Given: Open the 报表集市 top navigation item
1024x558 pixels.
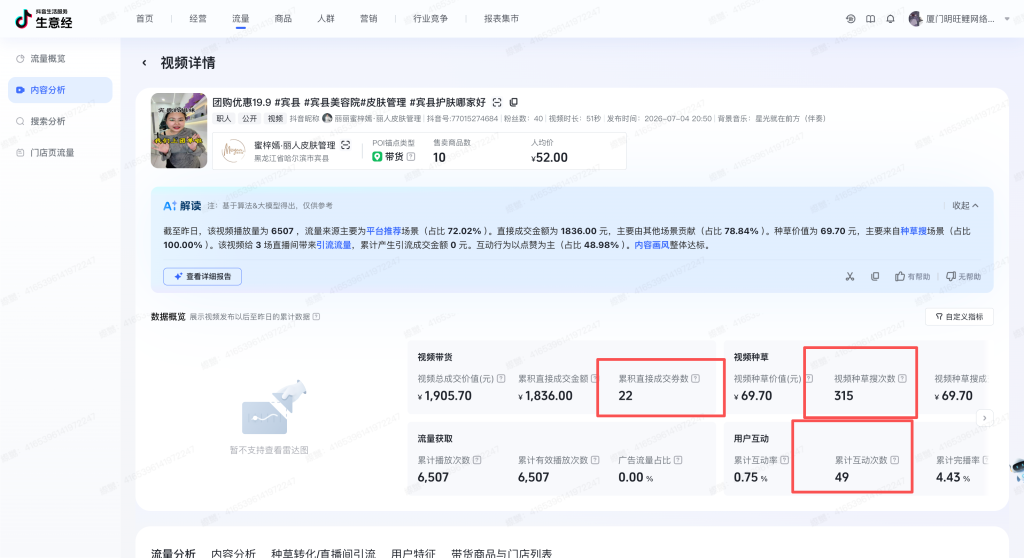Looking at the screenshot, I should point(502,19).
